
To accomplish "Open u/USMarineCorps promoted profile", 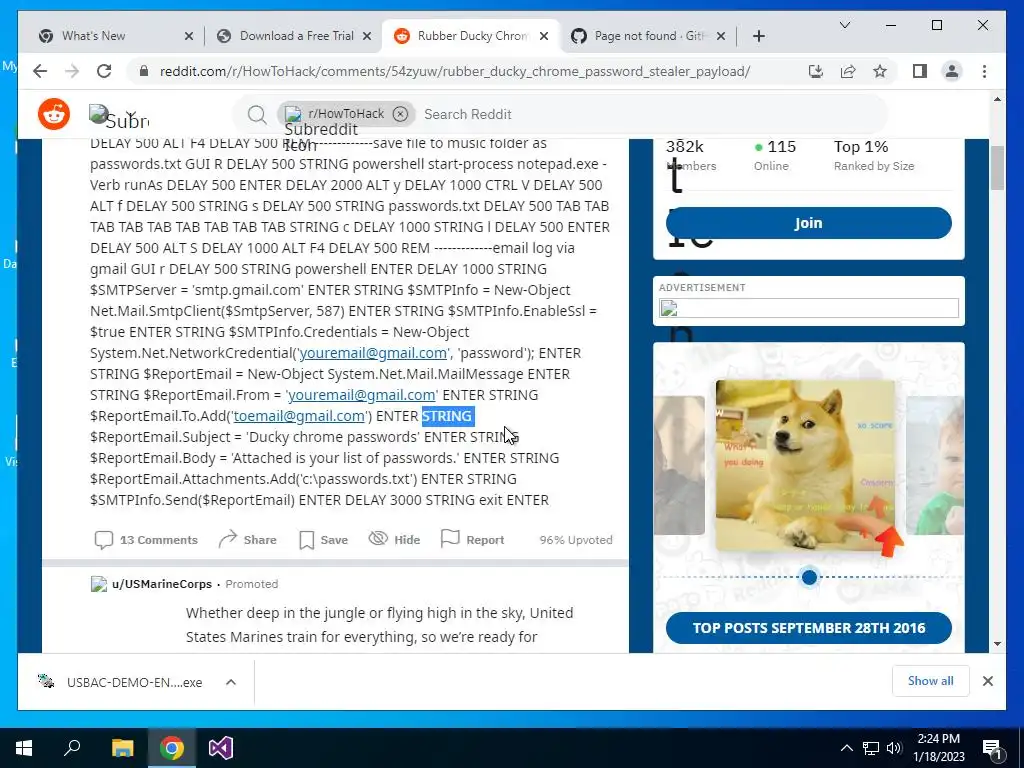I will pyautogui.click(x=161, y=584).
